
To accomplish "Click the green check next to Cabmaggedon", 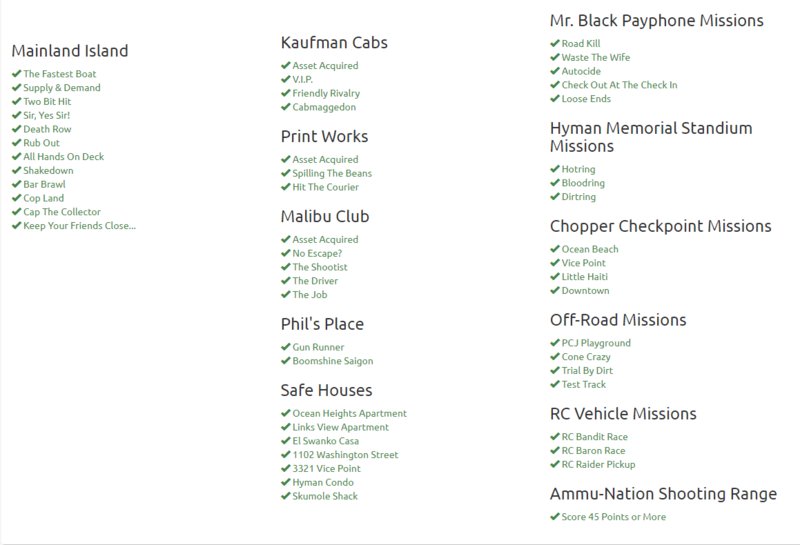I will click(x=286, y=107).
